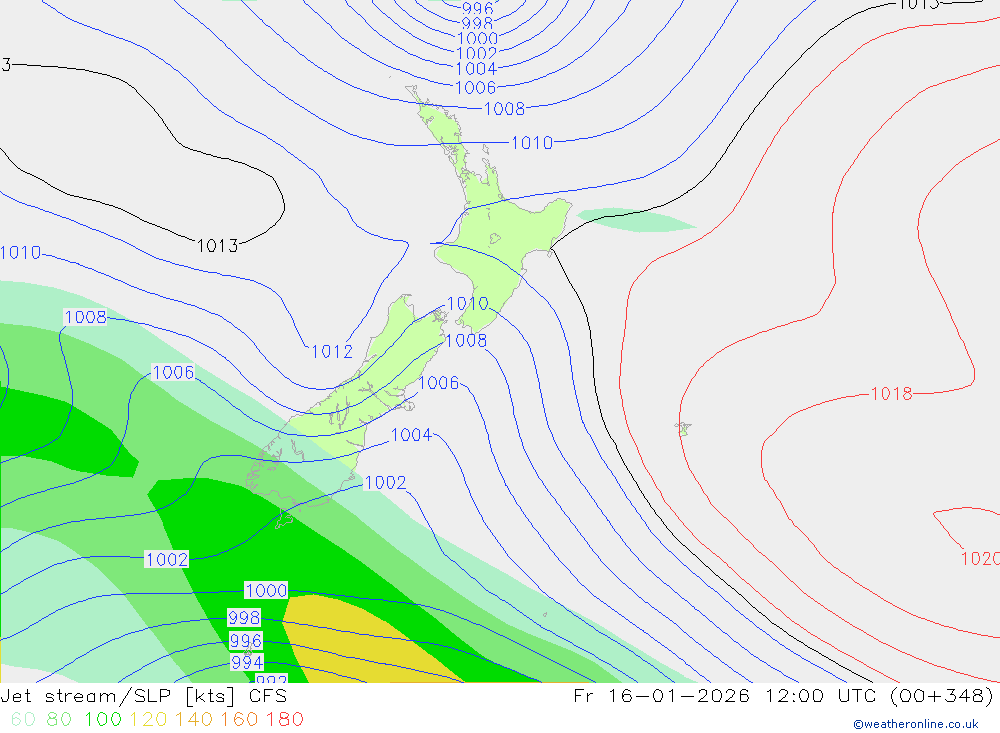1000x733 pixels.
Task: Click the 60 kts legend value
Action: 23,720
